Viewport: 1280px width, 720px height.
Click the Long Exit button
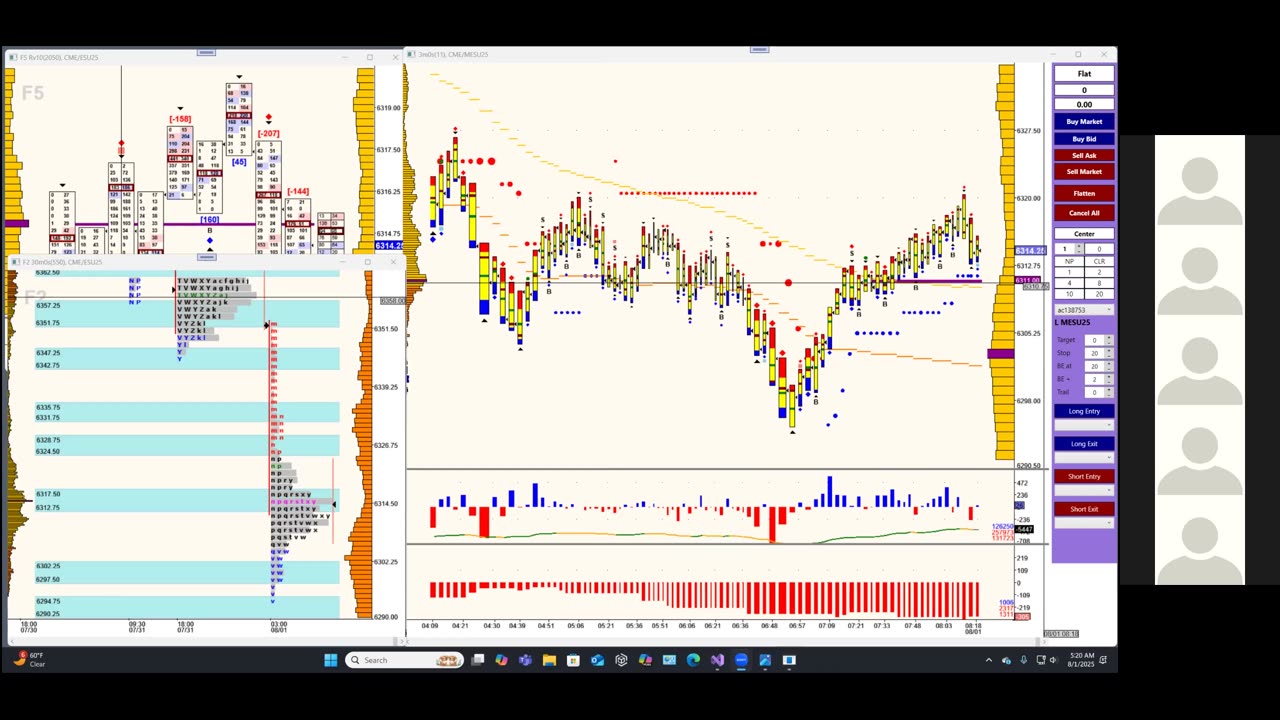(1084, 444)
